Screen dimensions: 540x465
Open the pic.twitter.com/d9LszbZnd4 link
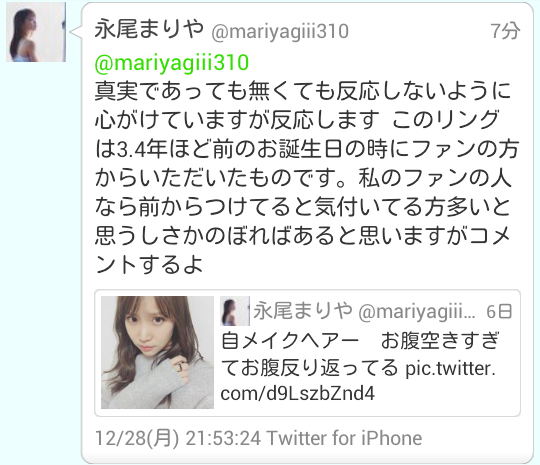[x=358, y=380]
